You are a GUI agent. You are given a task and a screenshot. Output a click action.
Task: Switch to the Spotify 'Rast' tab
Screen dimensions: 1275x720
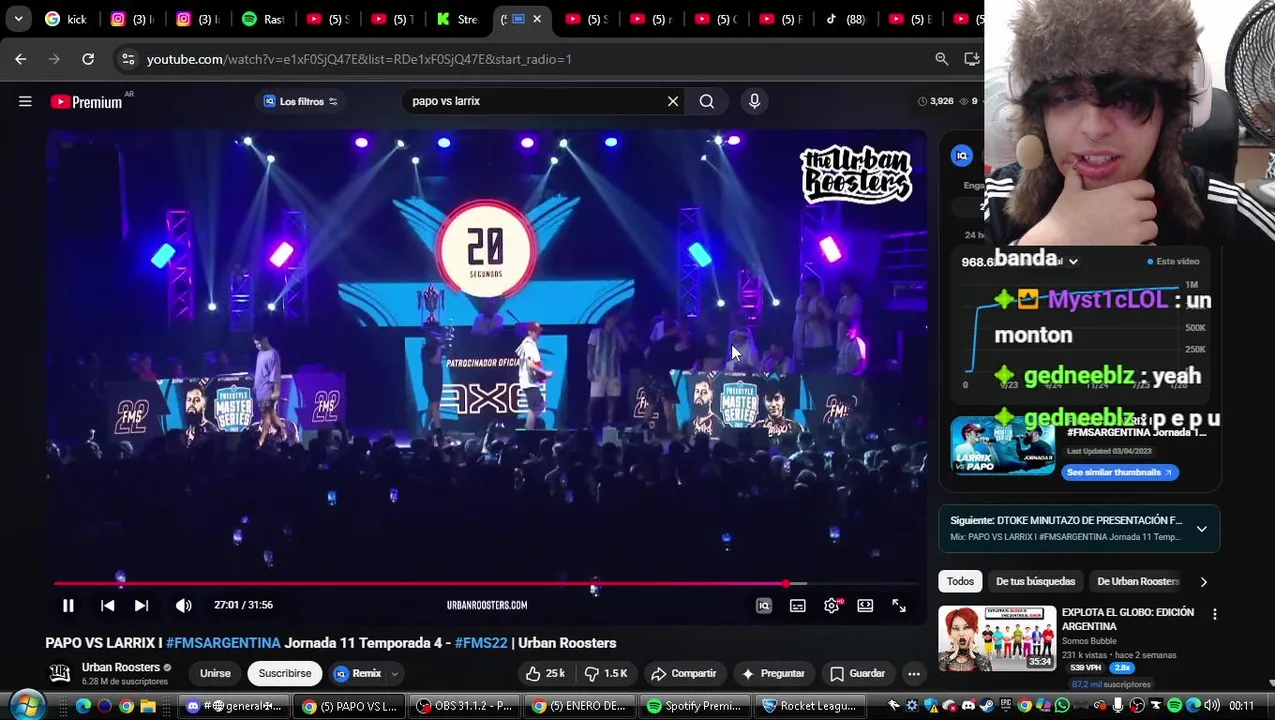tap(263, 19)
